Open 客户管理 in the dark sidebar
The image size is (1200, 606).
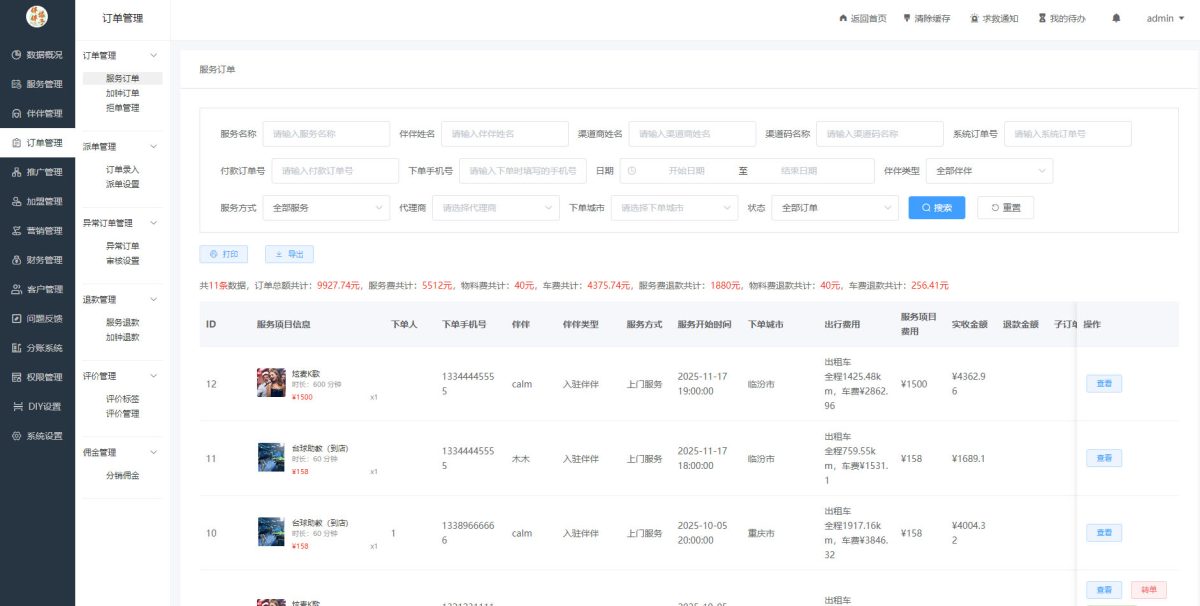tap(37, 289)
